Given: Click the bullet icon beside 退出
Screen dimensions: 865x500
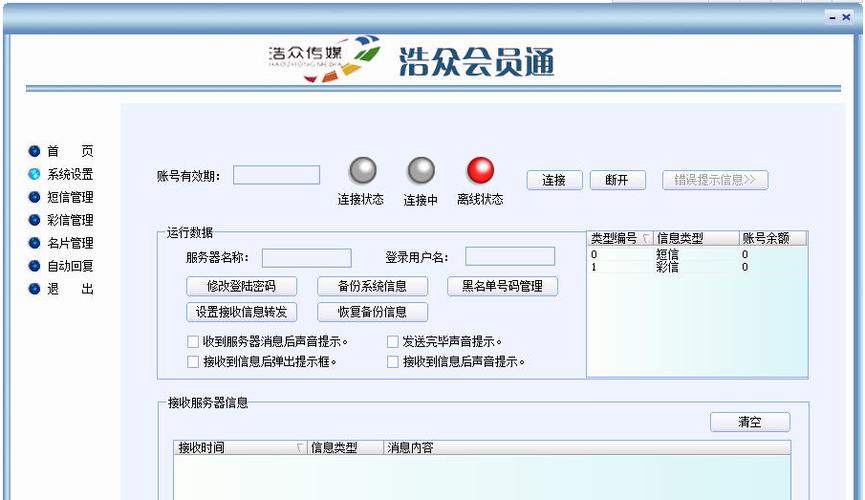Looking at the screenshot, I should click(x=34, y=289).
